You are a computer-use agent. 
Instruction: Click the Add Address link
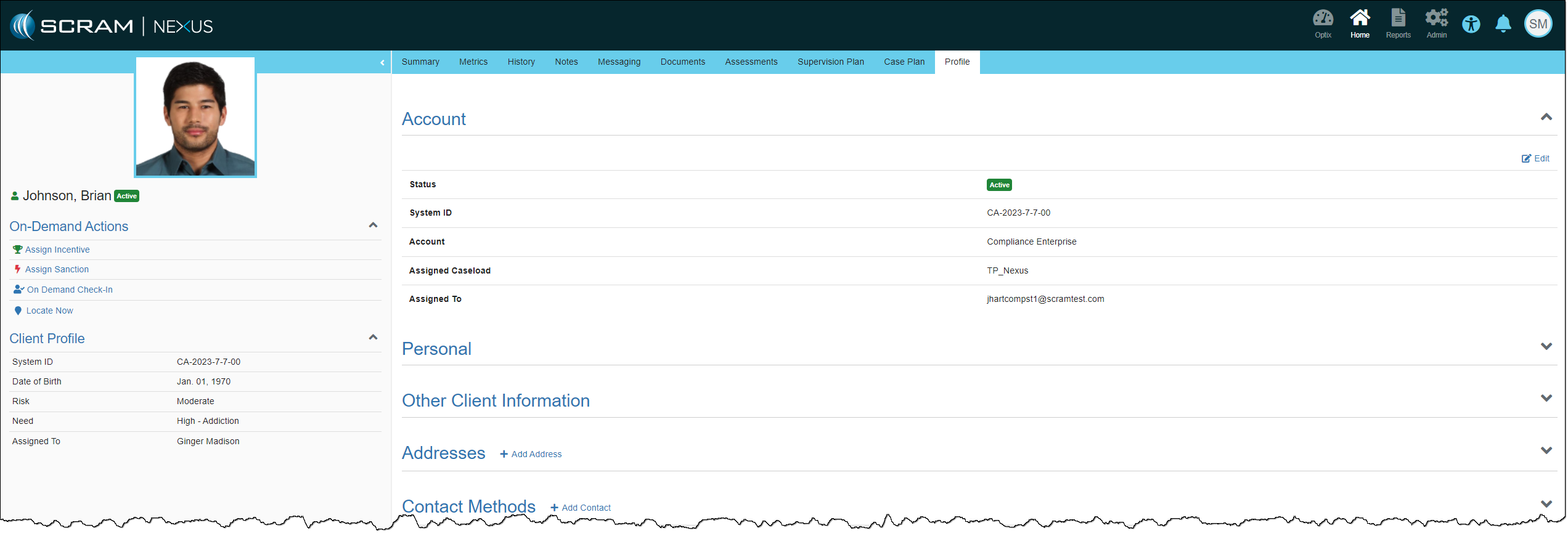[x=531, y=454]
